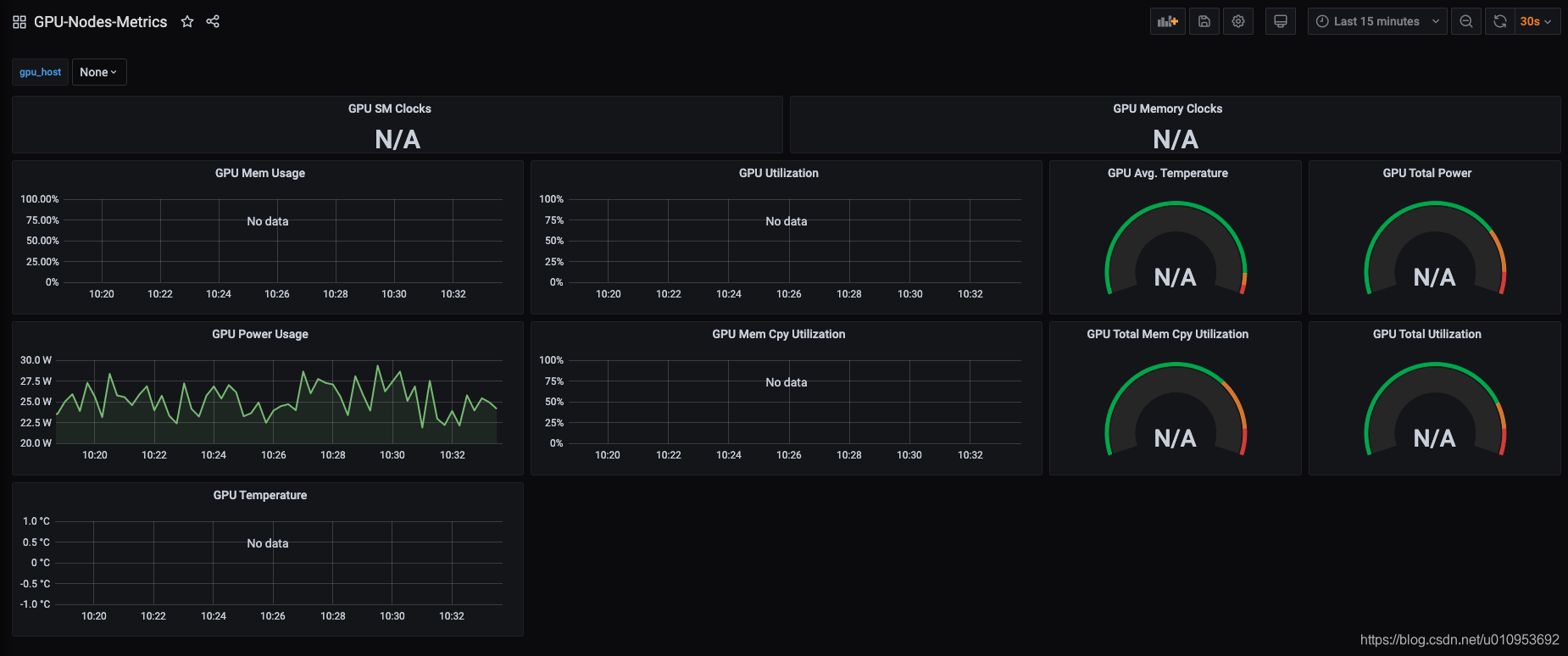Save the dashboard
The width and height of the screenshot is (1568, 656).
point(1204,21)
